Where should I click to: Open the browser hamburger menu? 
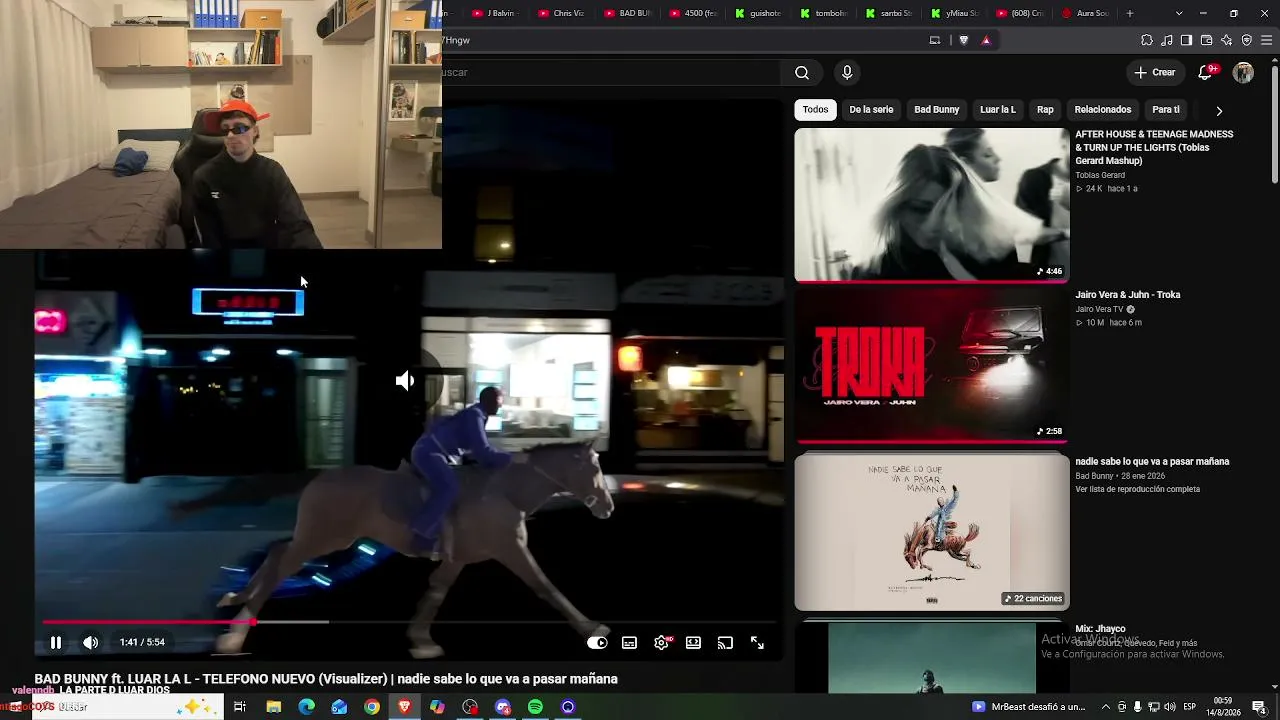[1266, 40]
